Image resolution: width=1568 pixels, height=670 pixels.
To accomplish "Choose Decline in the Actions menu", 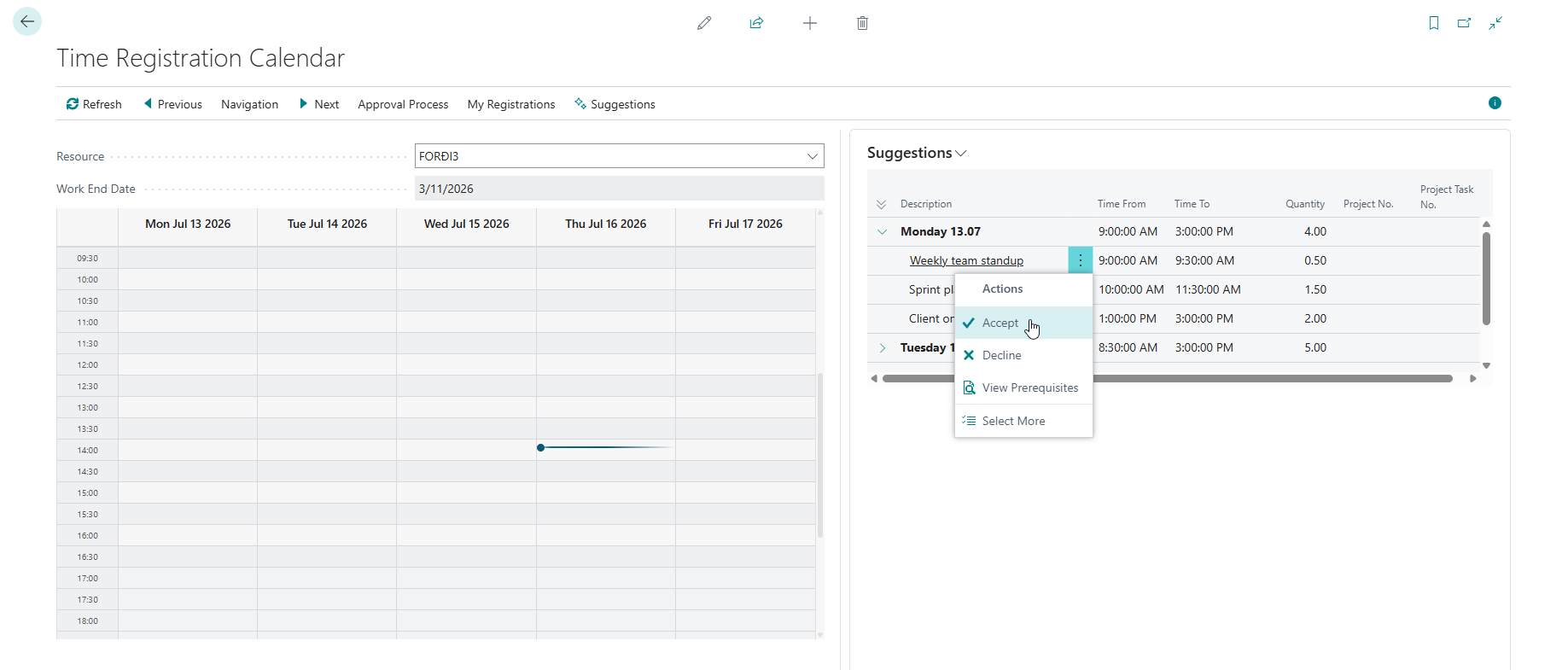I will 1023,355.
